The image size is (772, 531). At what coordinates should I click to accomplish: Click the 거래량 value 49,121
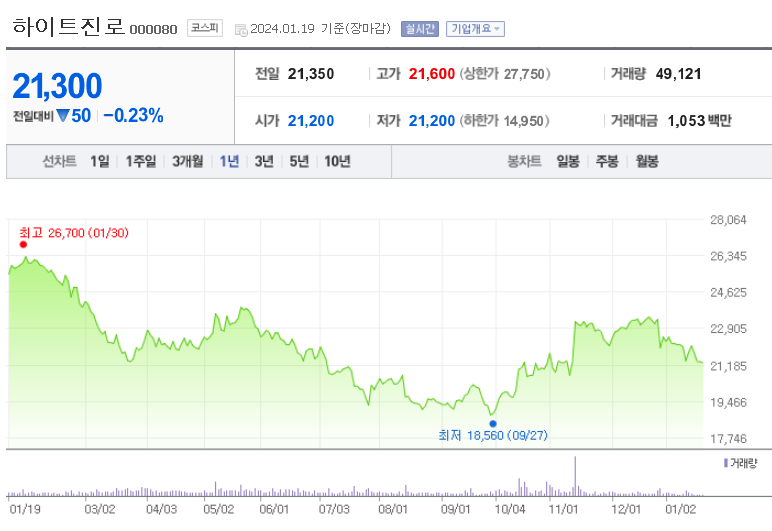pos(678,74)
